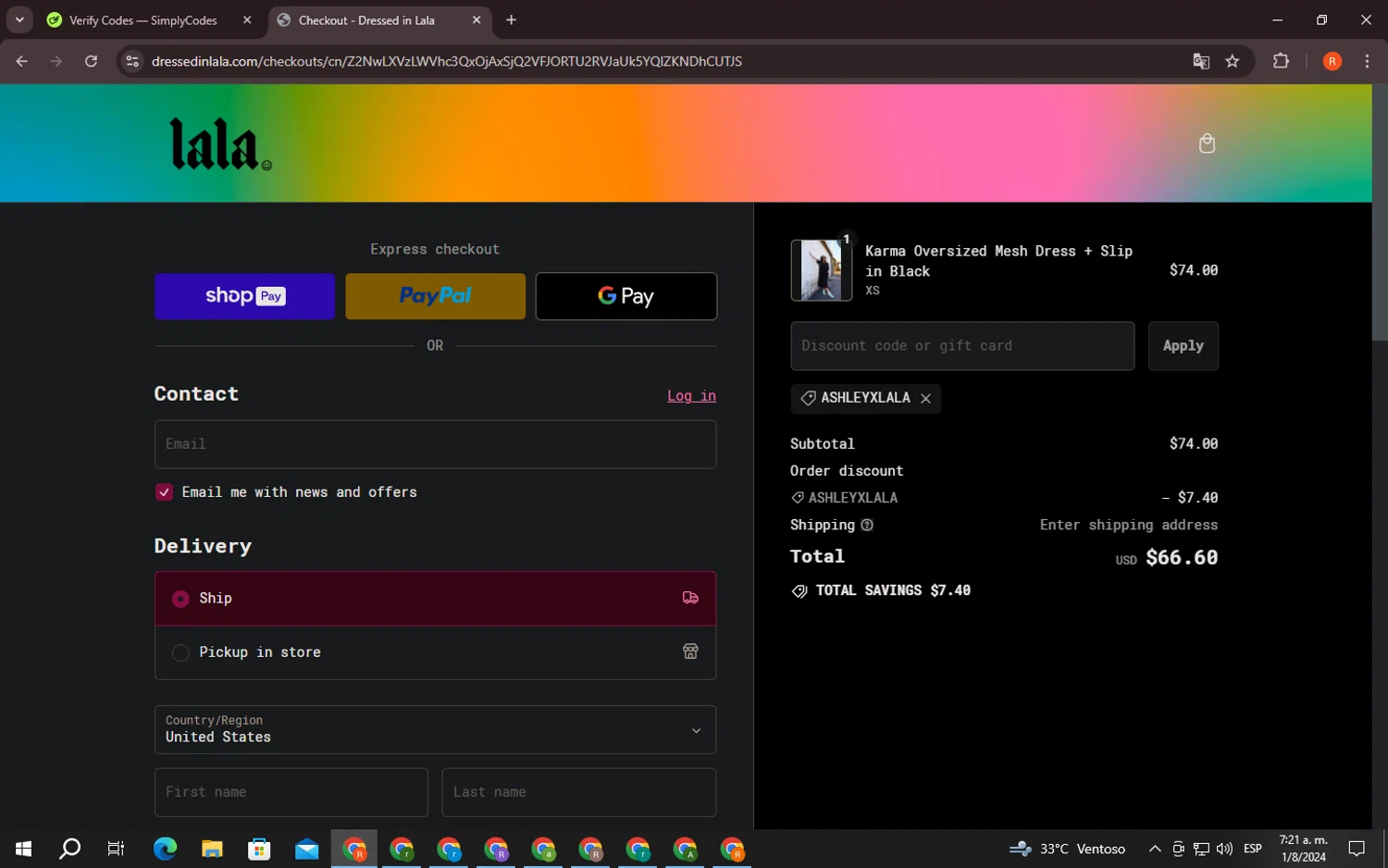Screen dimensions: 1388x868
Task: Open the Windows Start menu
Action: point(23,849)
